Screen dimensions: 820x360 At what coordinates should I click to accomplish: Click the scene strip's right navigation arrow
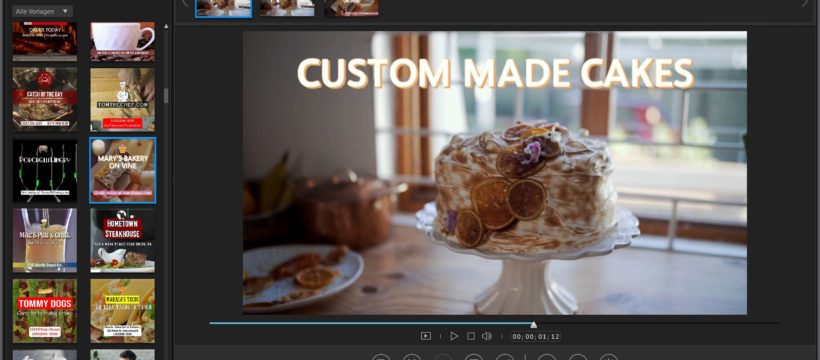coord(805,3)
